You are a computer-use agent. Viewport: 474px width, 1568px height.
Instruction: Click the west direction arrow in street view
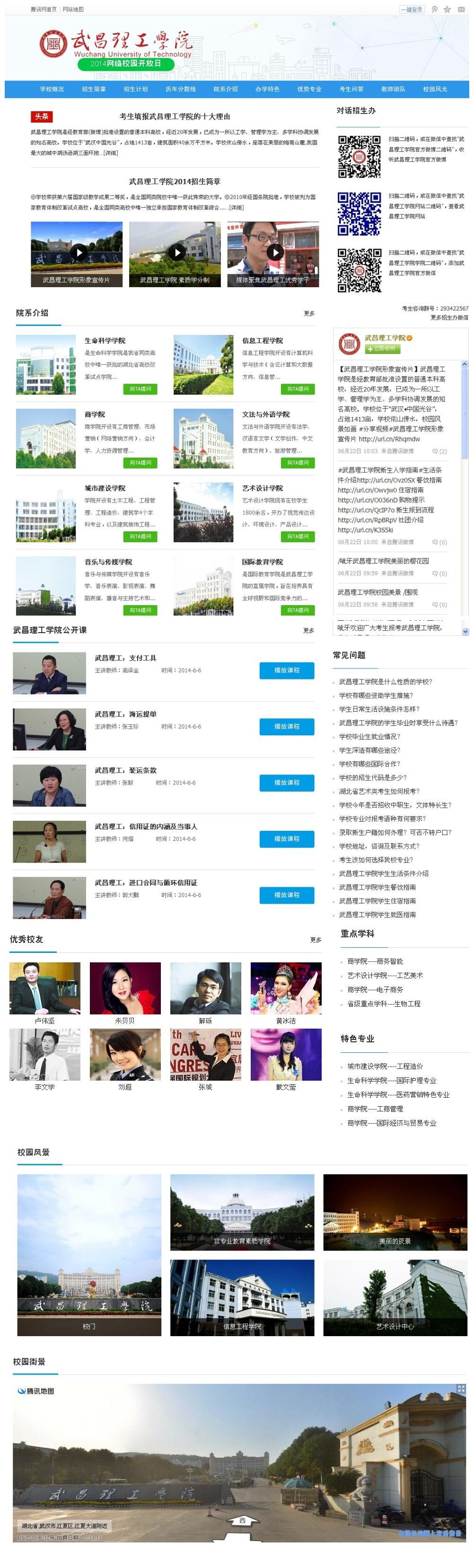point(242,1521)
